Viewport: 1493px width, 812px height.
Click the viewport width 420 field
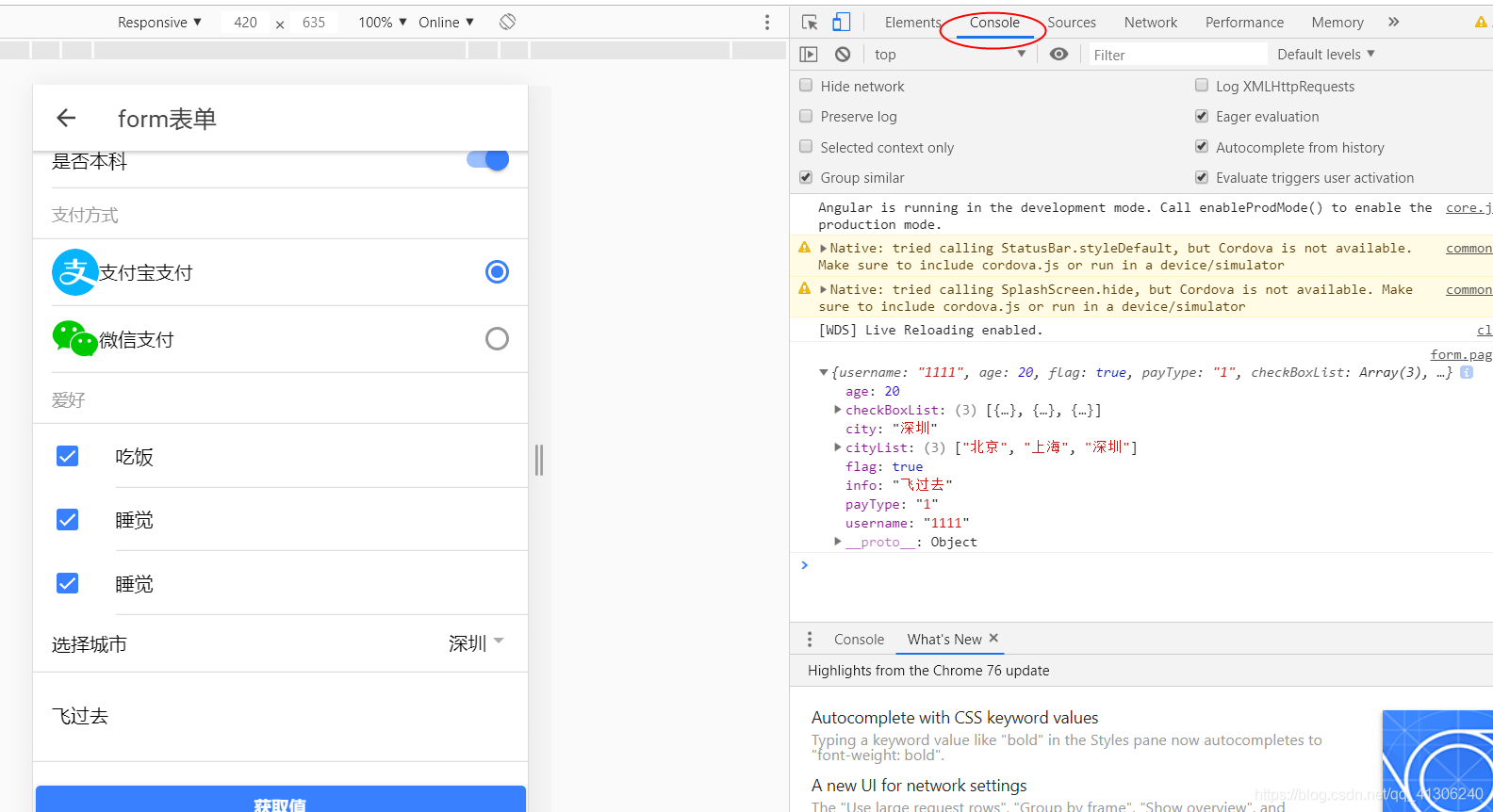coord(246,22)
